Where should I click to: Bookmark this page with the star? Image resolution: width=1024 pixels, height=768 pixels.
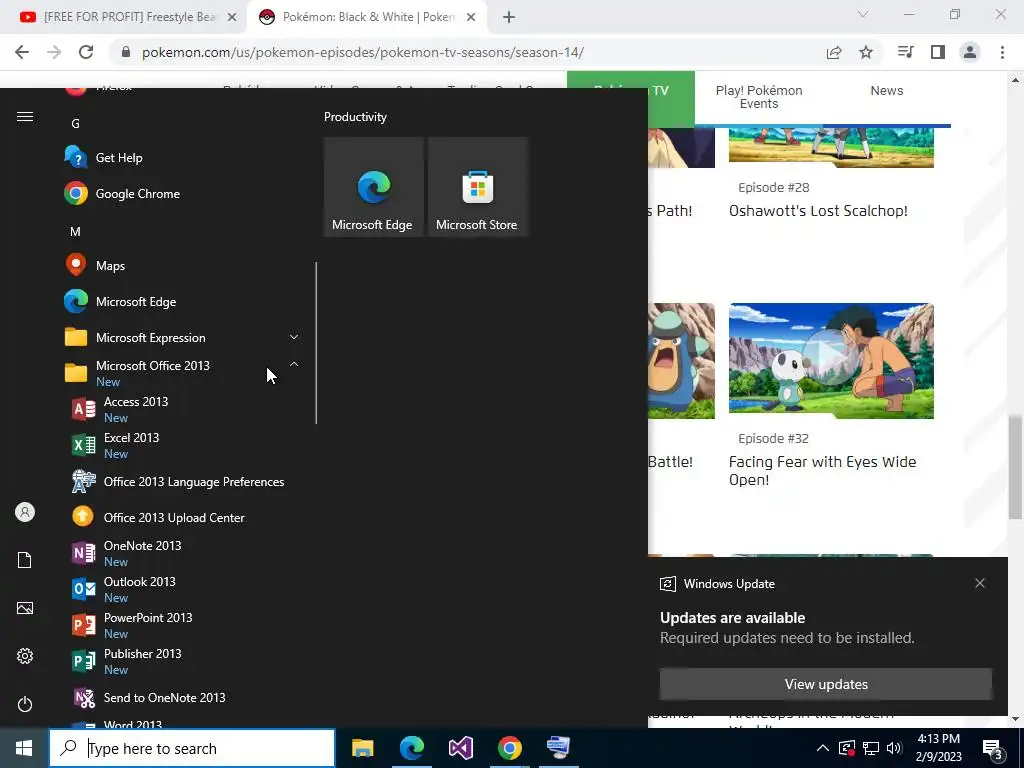point(866,52)
